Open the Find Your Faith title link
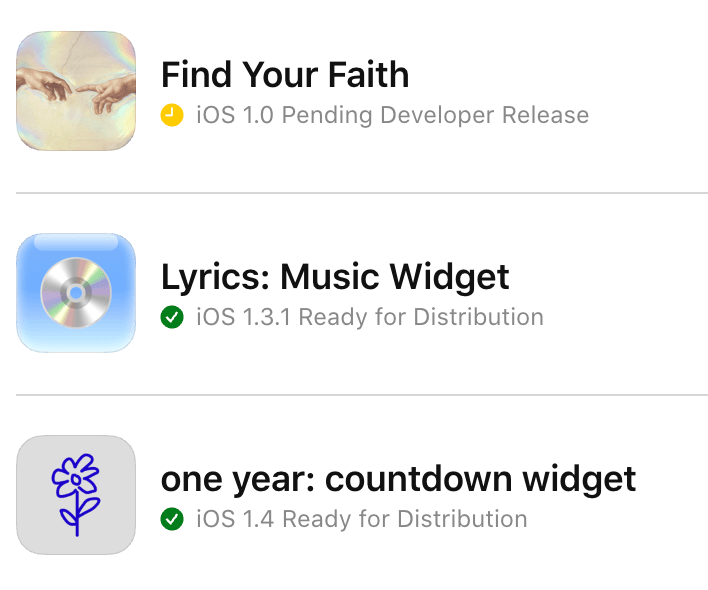 pyautogui.click(x=285, y=75)
